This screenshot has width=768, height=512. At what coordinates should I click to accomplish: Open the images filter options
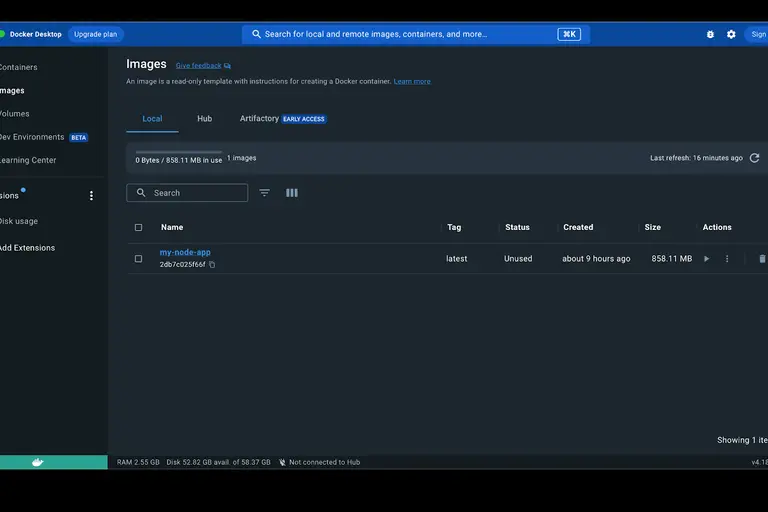[x=265, y=193]
